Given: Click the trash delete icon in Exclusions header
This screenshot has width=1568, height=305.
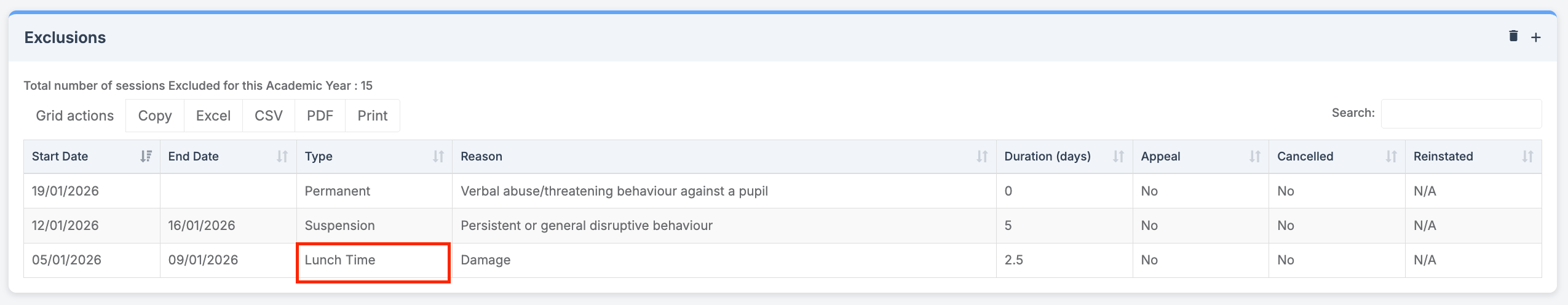Looking at the screenshot, I should click(x=1513, y=36).
